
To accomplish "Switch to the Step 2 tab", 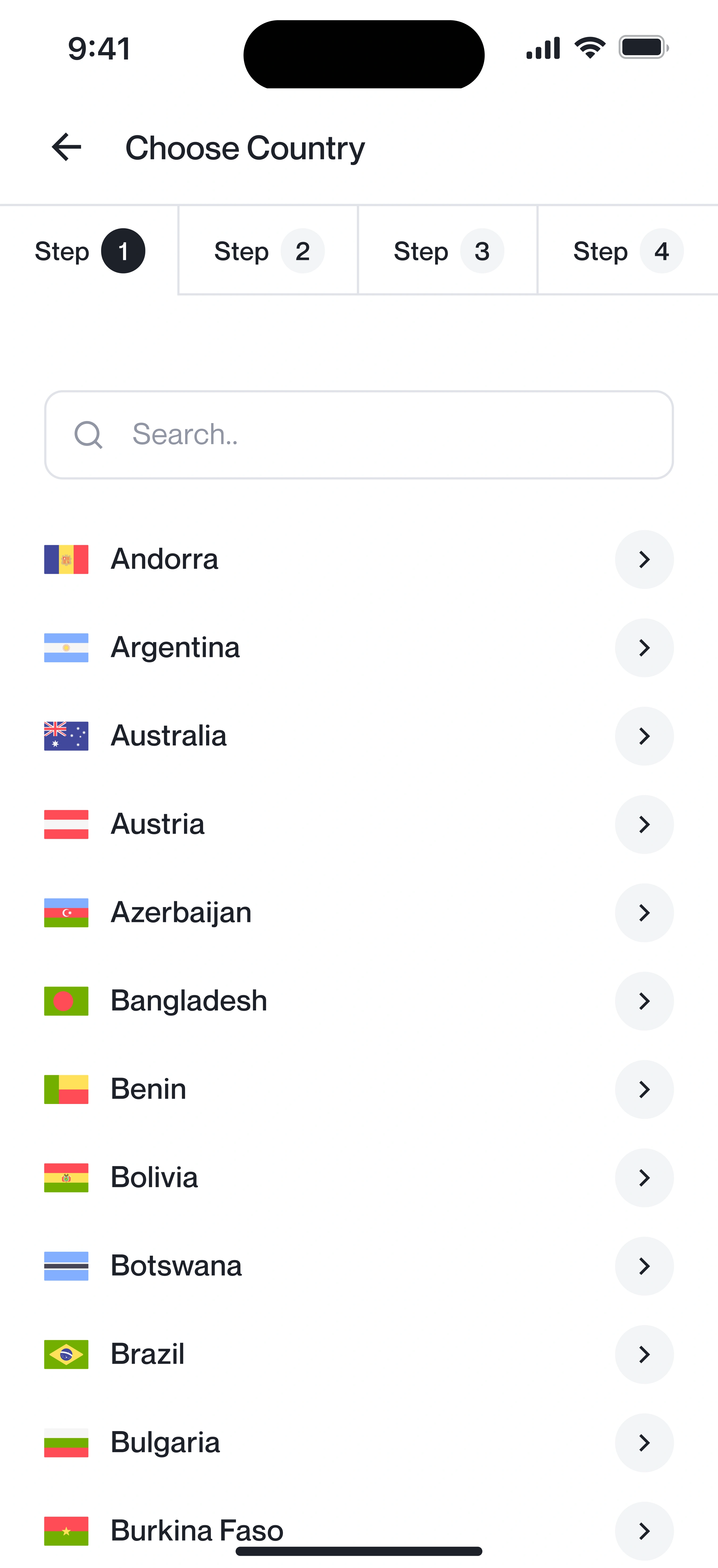I will point(268,251).
